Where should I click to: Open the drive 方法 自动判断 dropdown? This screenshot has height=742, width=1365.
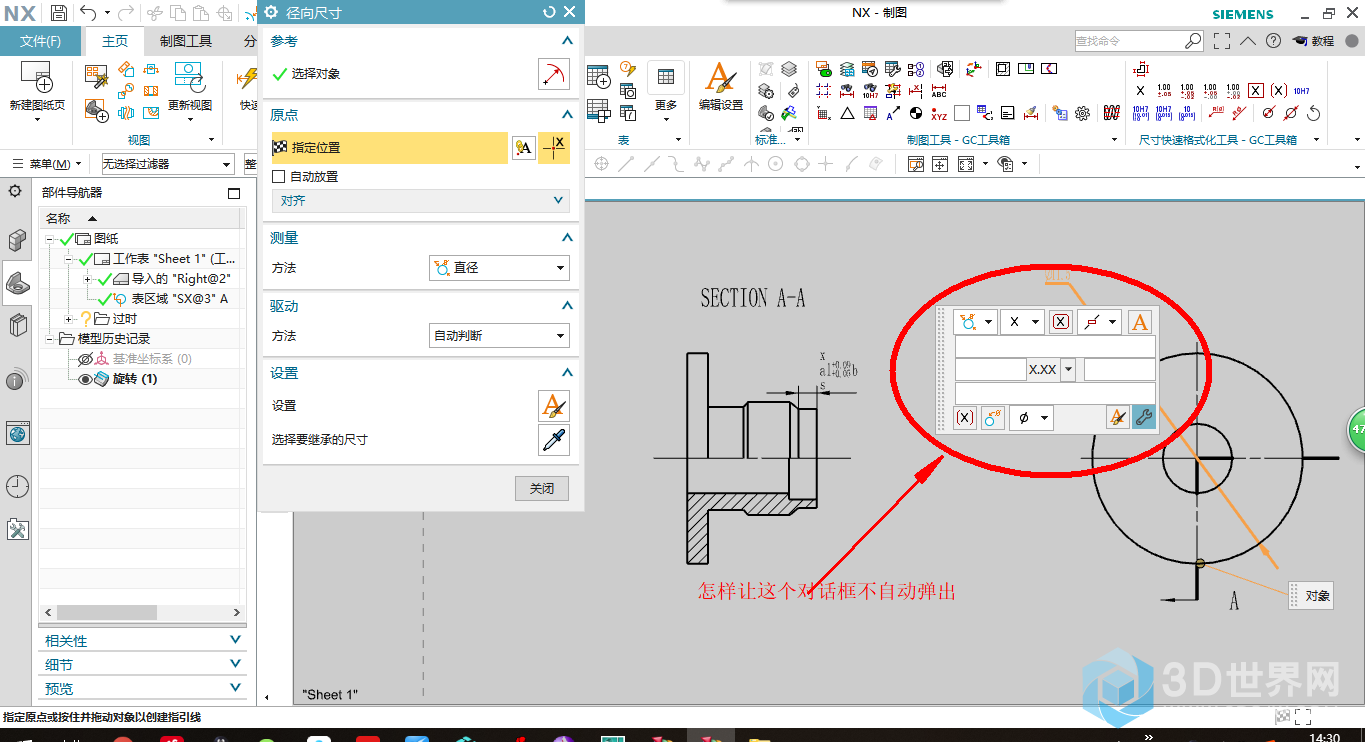coord(499,336)
